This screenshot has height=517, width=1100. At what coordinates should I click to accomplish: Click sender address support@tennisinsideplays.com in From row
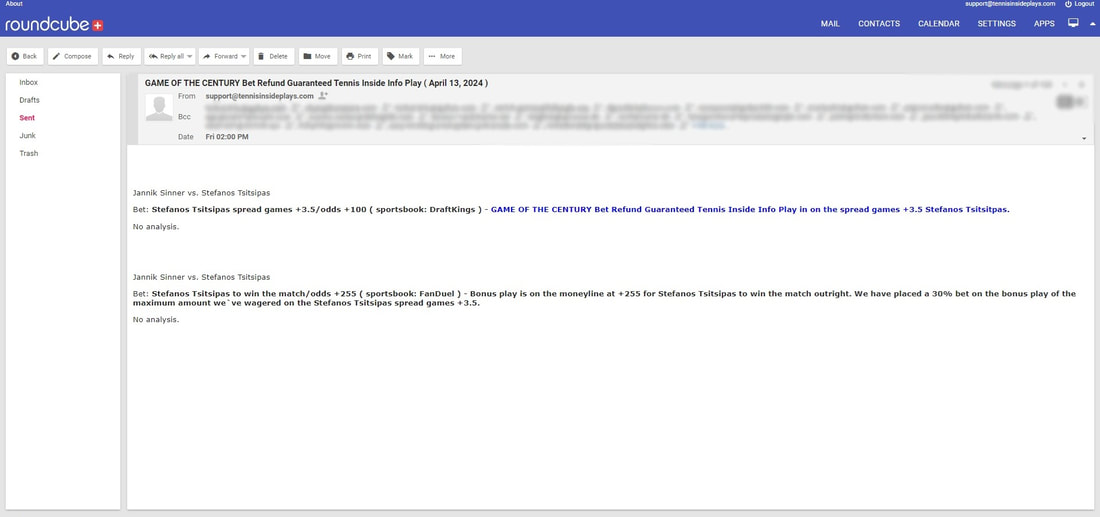(260, 96)
